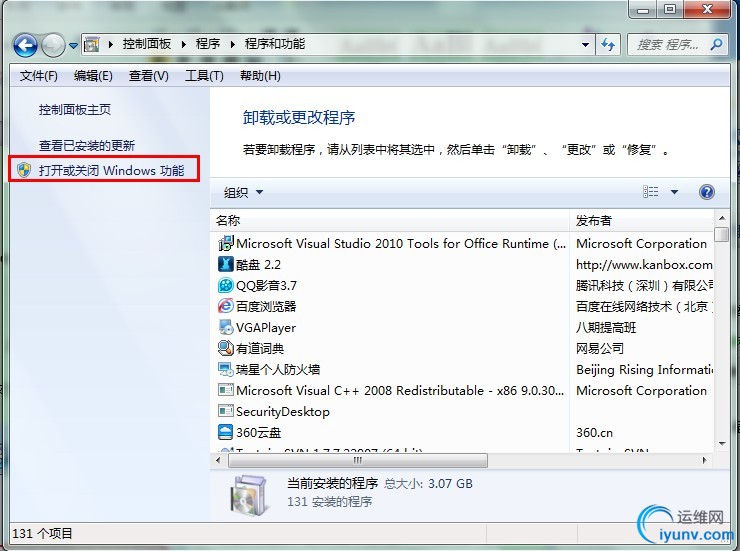This screenshot has width=740, height=551.
Task: Click the horizontal scrollbar left arrow
Action: (218, 460)
